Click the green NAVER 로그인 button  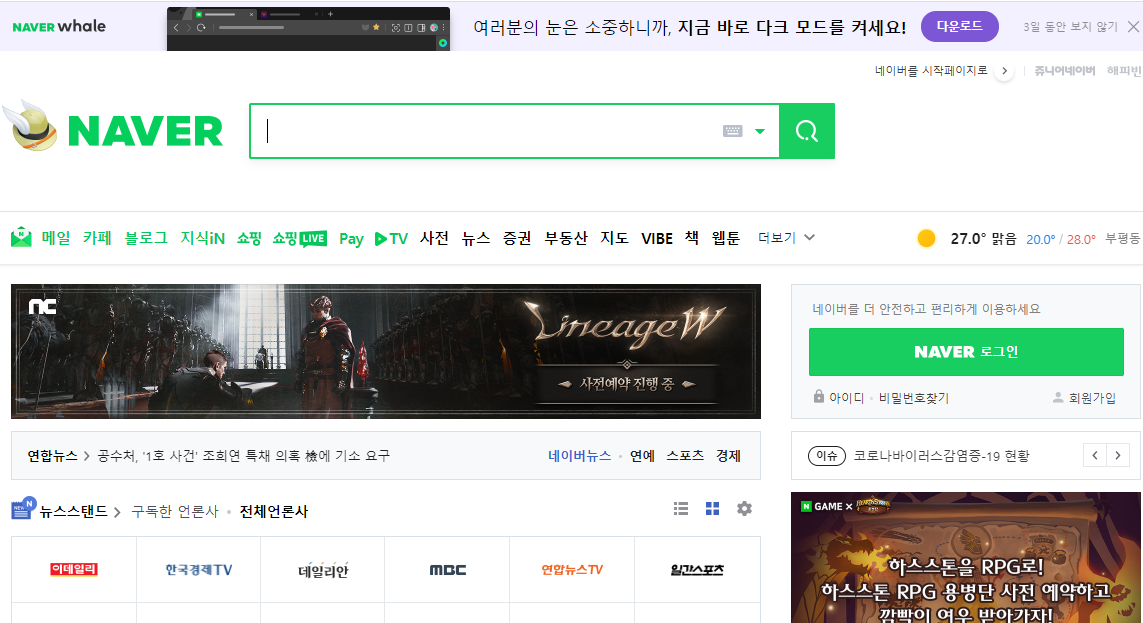[x=966, y=352]
